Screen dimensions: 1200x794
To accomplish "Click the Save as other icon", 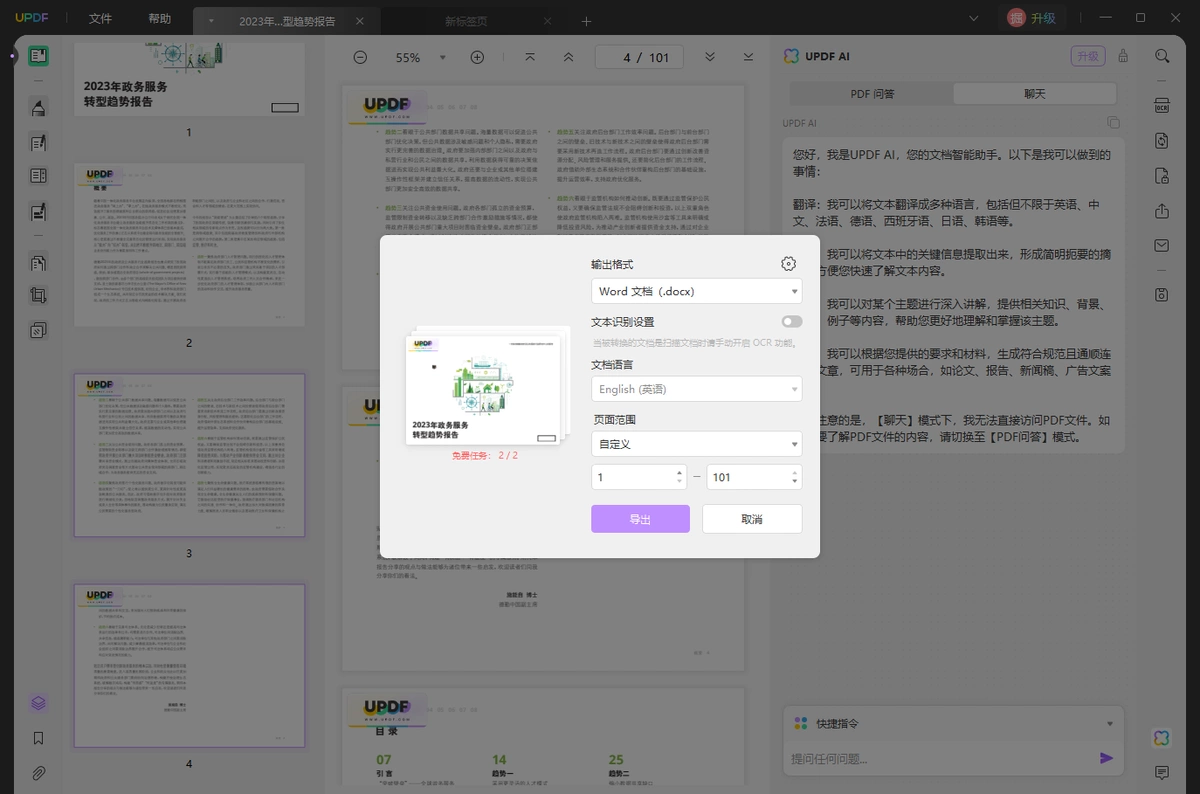I will point(1162,294).
